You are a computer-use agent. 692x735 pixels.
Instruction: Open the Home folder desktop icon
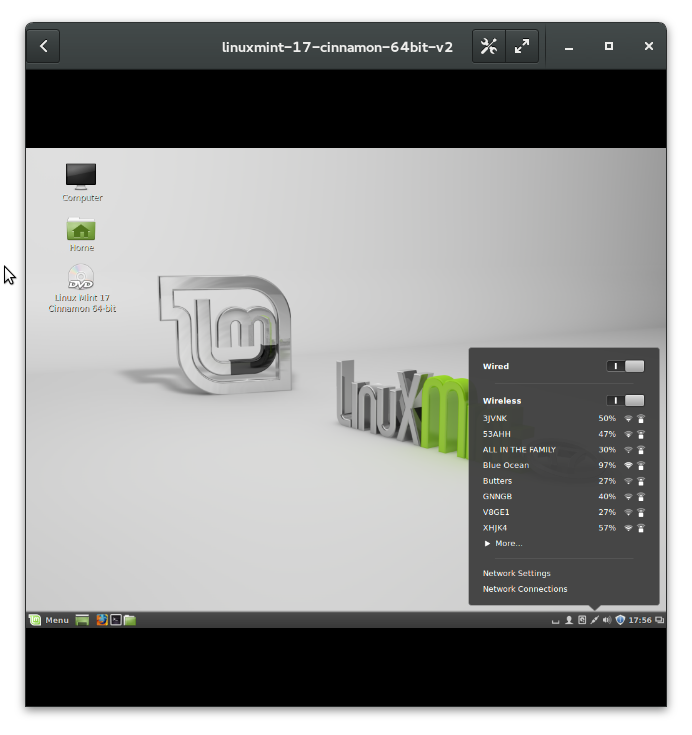82,234
